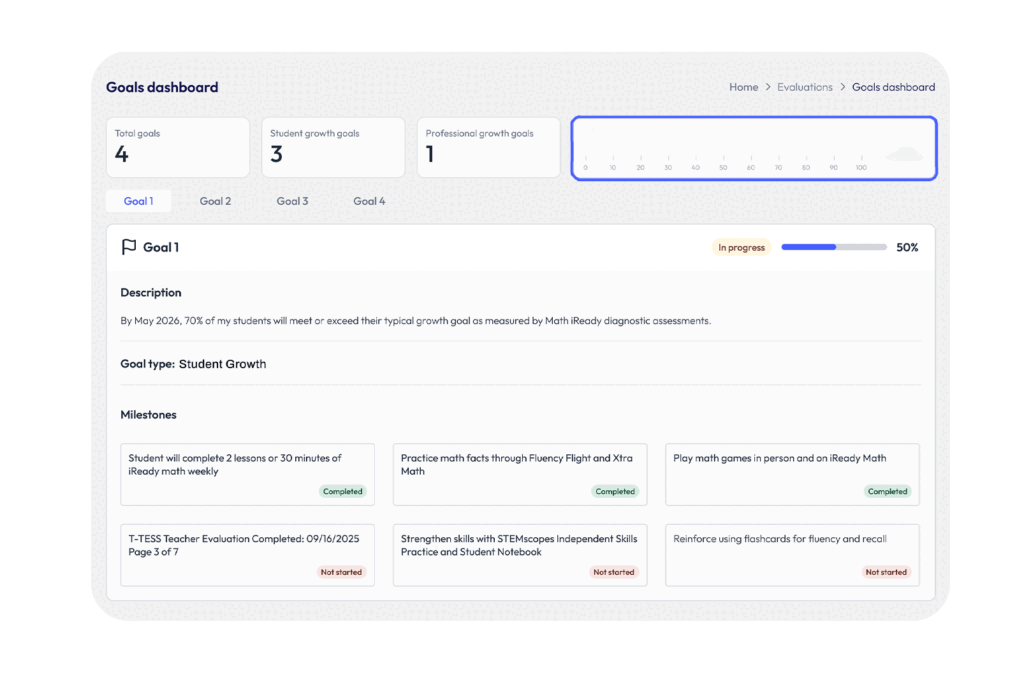
Task: Select the active Goal 1 tab
Action: click(138, 201)
